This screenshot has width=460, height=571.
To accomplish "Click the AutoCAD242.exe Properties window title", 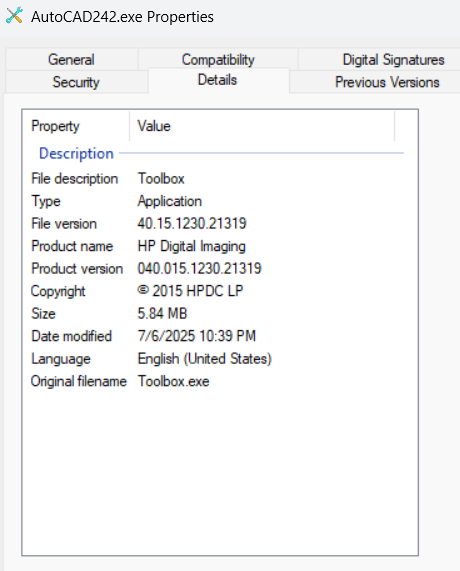I will pyautogui.click(x=122, y=17).
